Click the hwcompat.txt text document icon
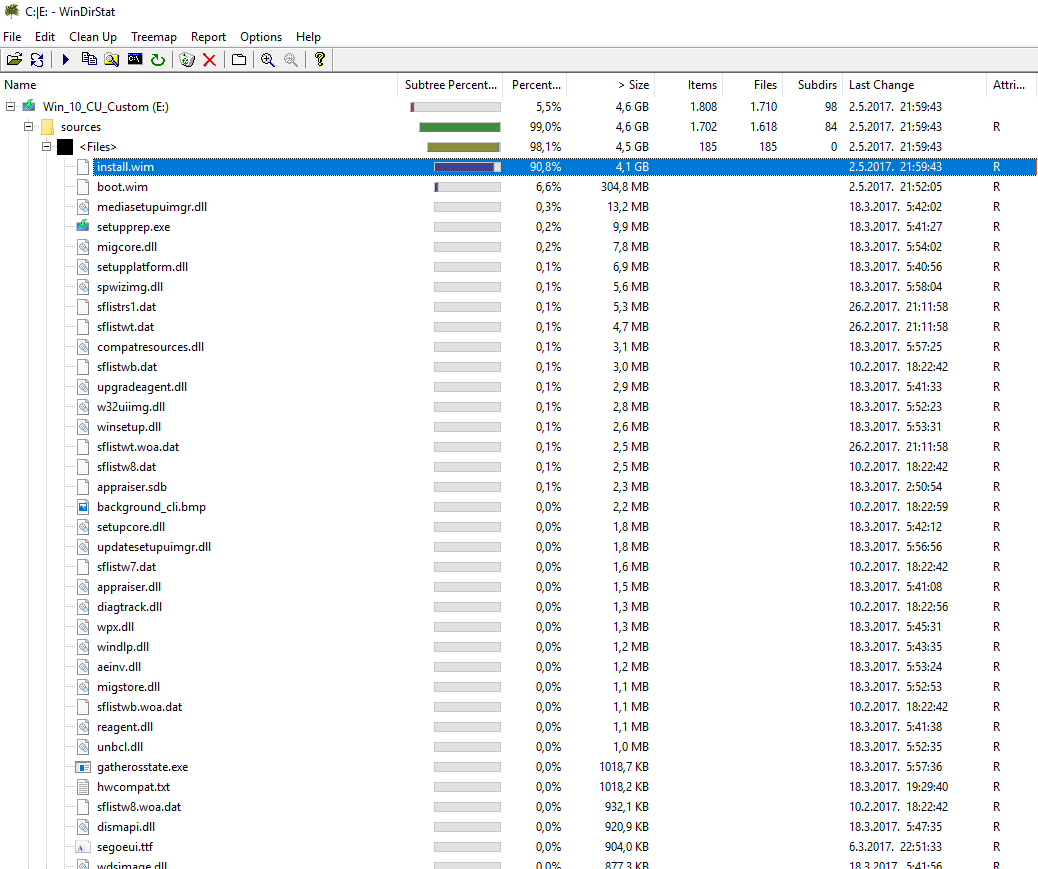 pos(83,787)
